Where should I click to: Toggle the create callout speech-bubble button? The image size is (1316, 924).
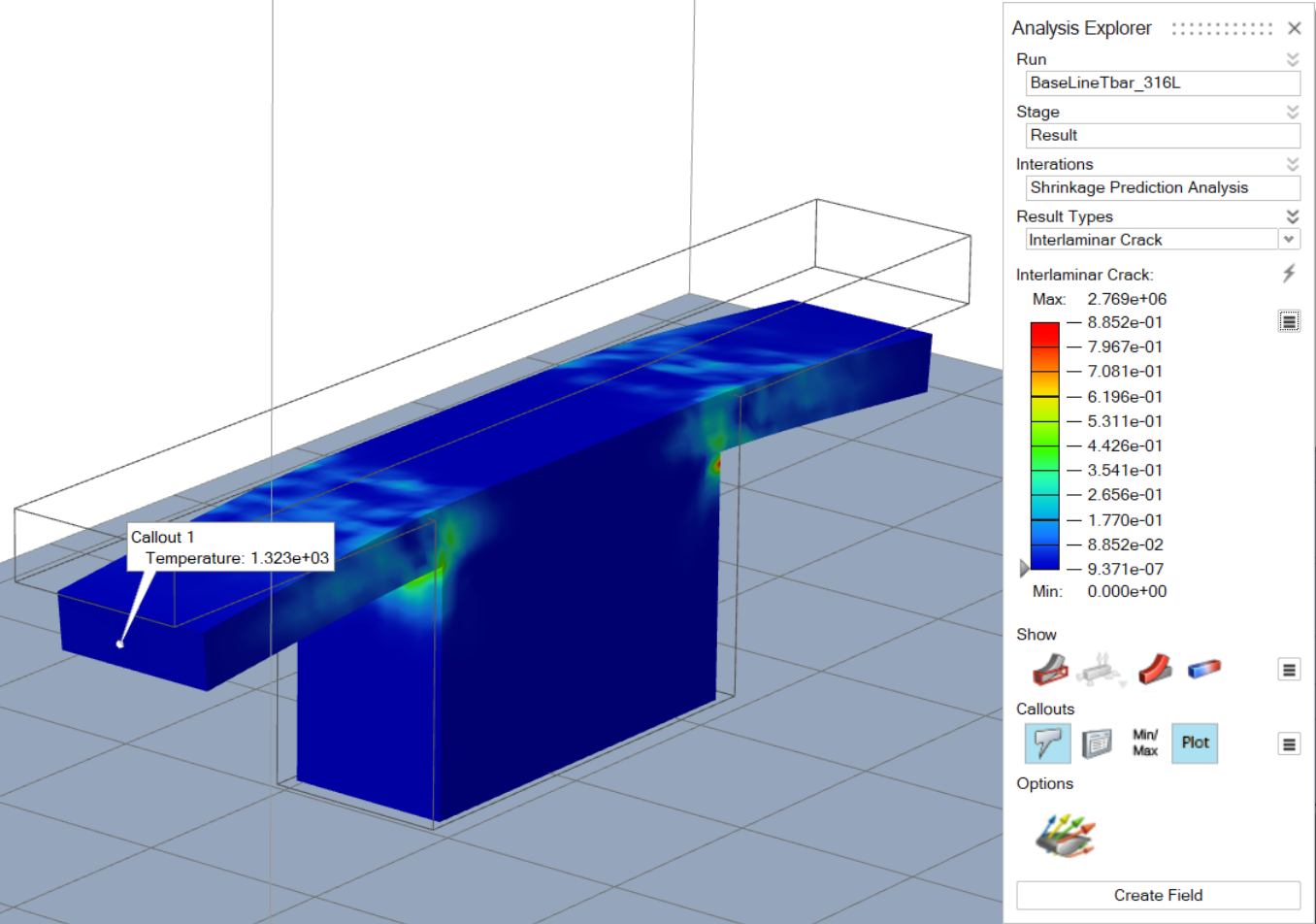click(x=1047, y=743)
